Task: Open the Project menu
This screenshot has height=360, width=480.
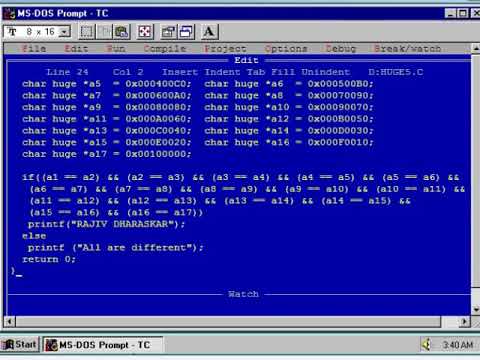Action: [225, 49]
